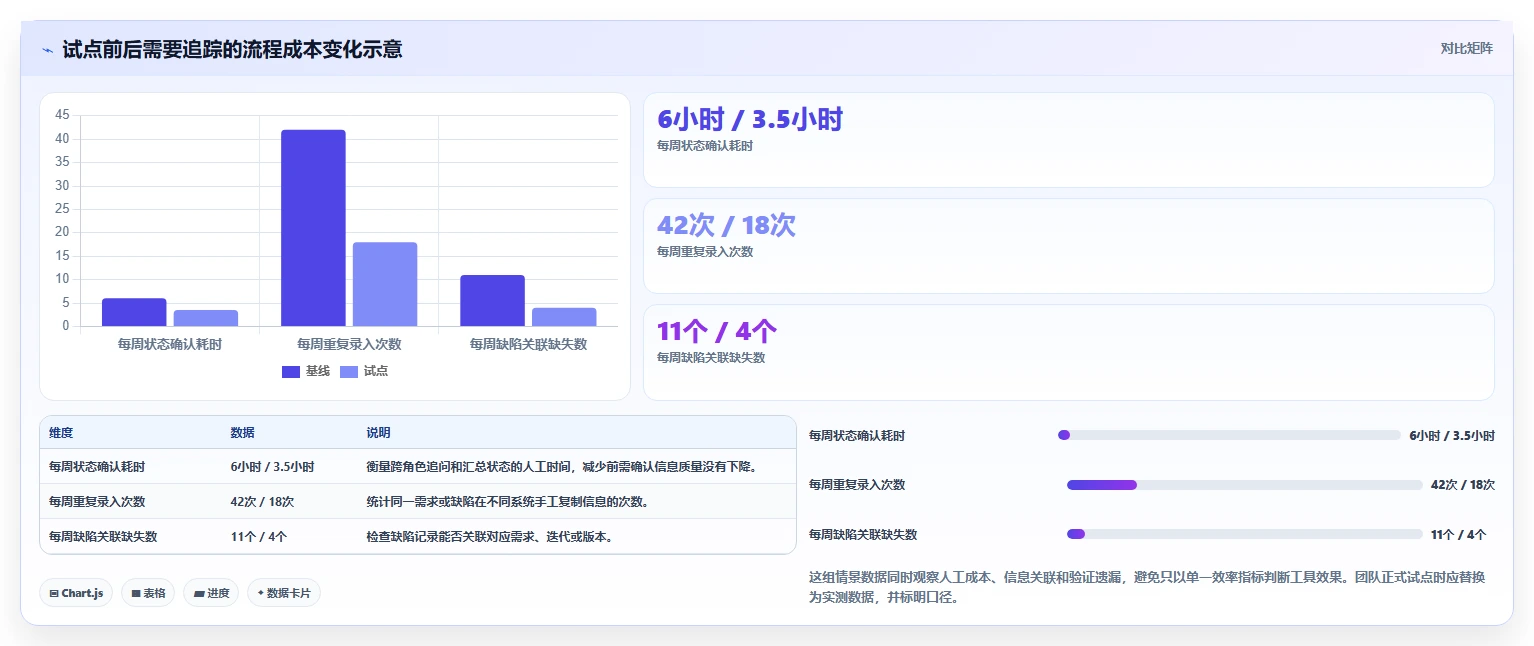Screen dimensions: 1534x646
Task: Click the 每周缺陷关联缺失数 progress bar
Action: [x=1244, y=534]
